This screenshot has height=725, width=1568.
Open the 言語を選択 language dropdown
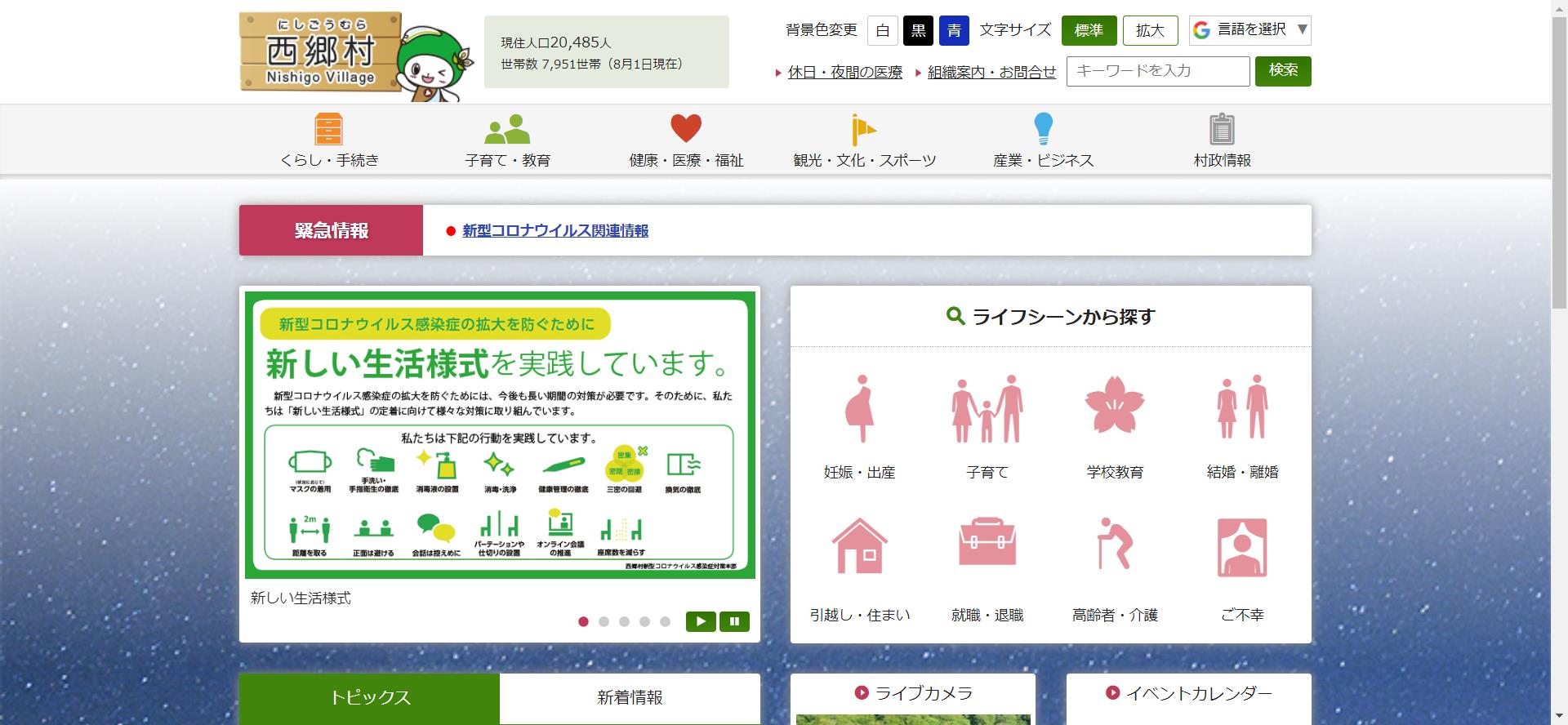1250,30
